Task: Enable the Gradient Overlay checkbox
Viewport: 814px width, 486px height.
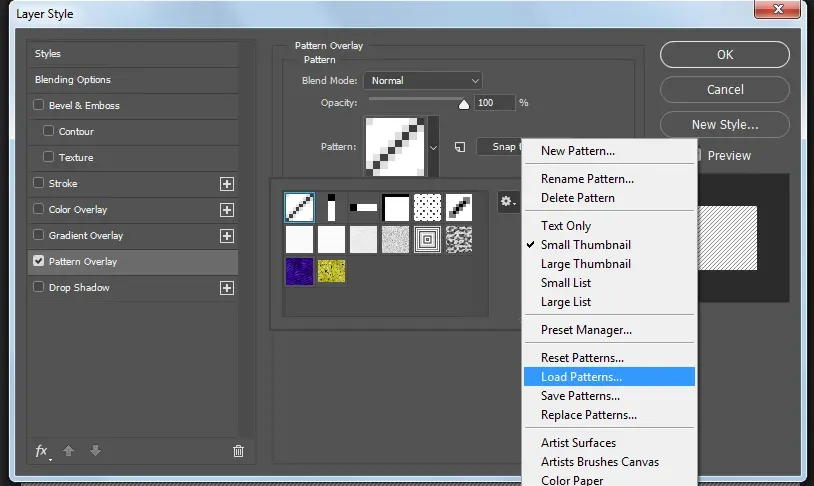Action: [x=38, y=235]
